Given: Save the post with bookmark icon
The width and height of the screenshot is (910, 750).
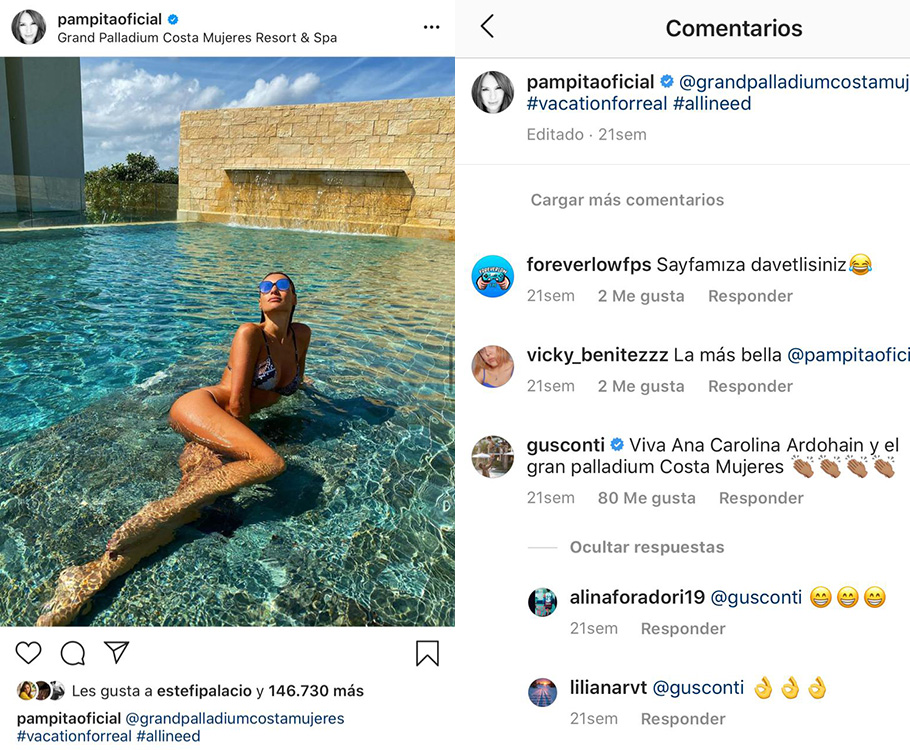Looking at the screenshot, I should [x=427, y=653].
